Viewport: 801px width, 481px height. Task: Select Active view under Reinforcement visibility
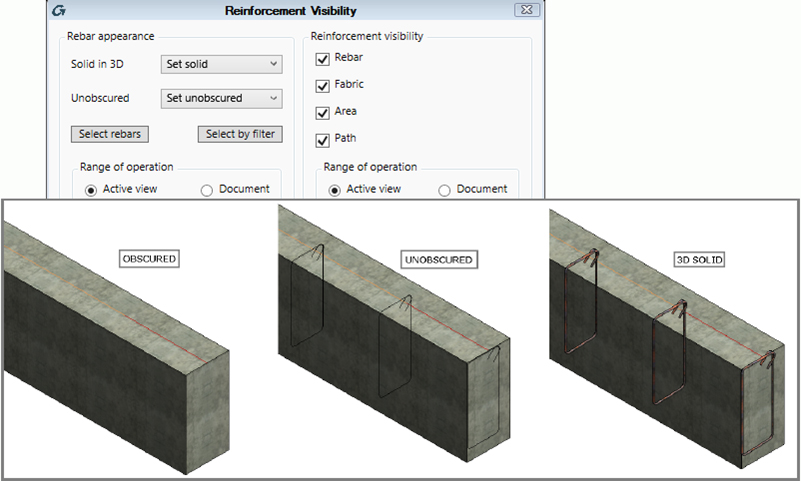pos(336,190)
